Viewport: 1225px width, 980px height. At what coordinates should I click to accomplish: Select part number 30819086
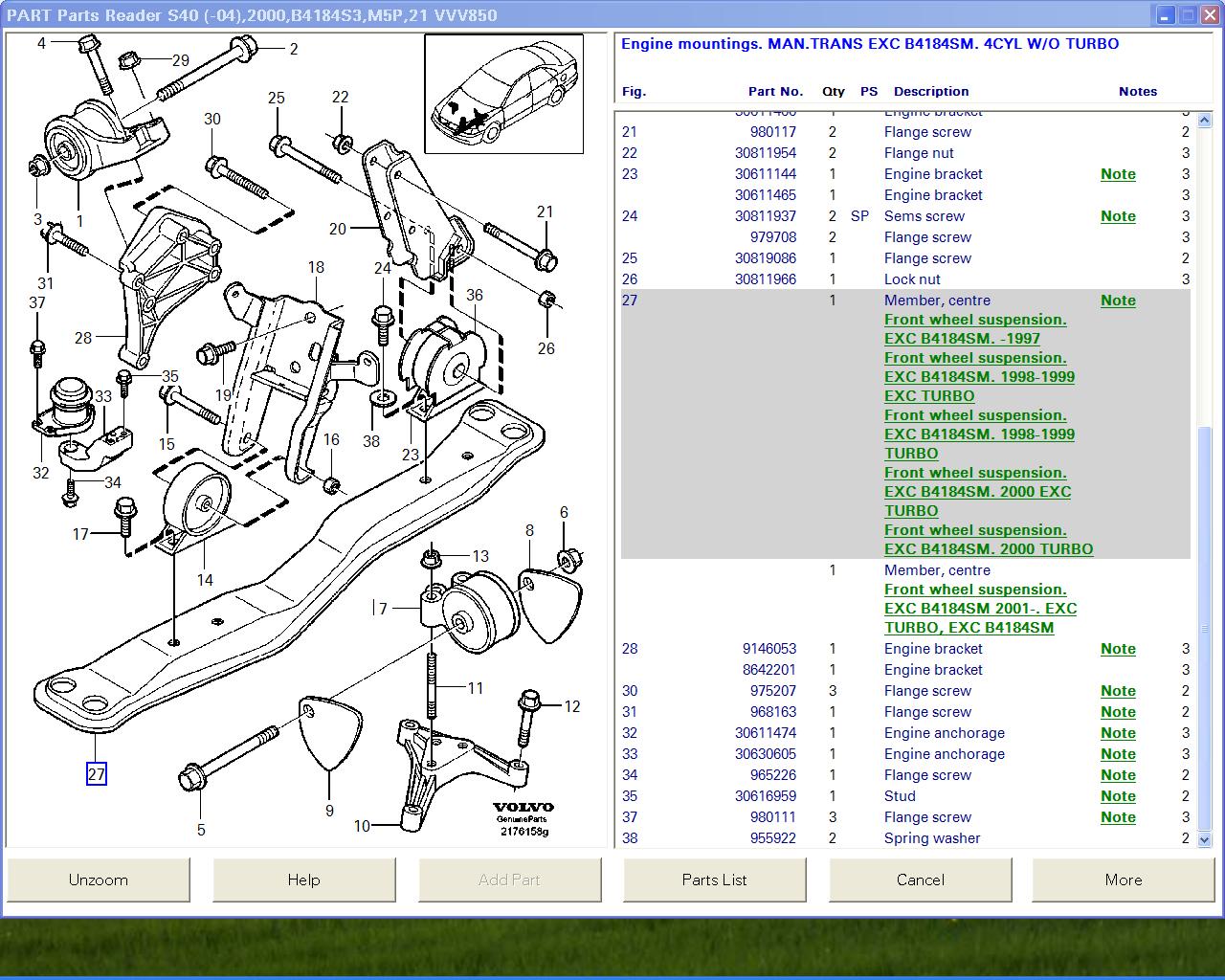tap(766, 258)
